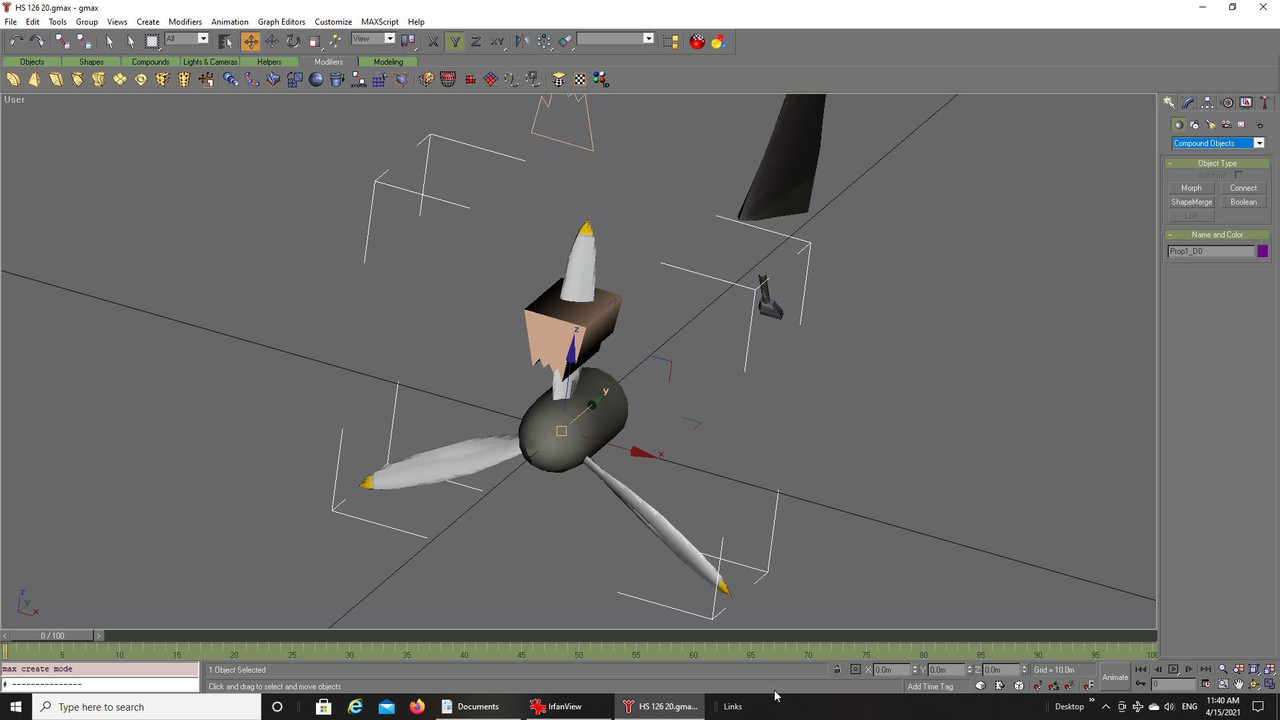
Task: Switch to the Shapes tab
Action: 91,62
